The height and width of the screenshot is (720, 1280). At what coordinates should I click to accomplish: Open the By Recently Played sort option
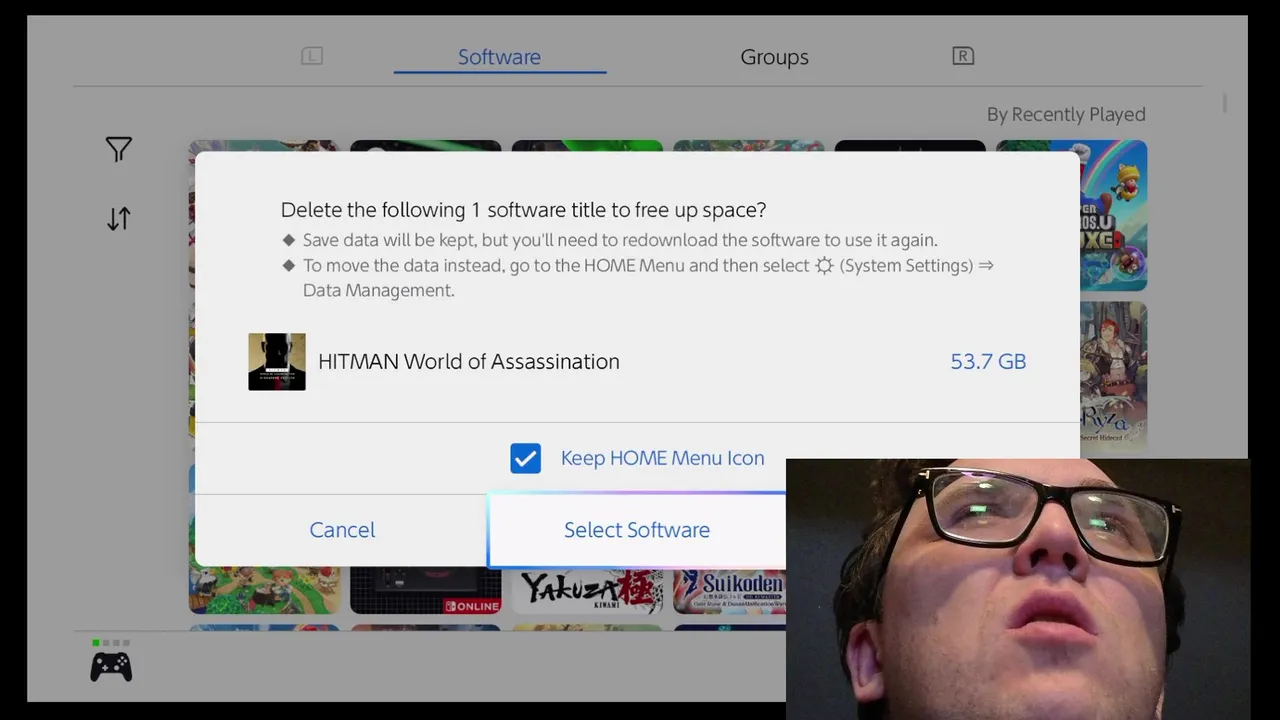point(1066,114)
